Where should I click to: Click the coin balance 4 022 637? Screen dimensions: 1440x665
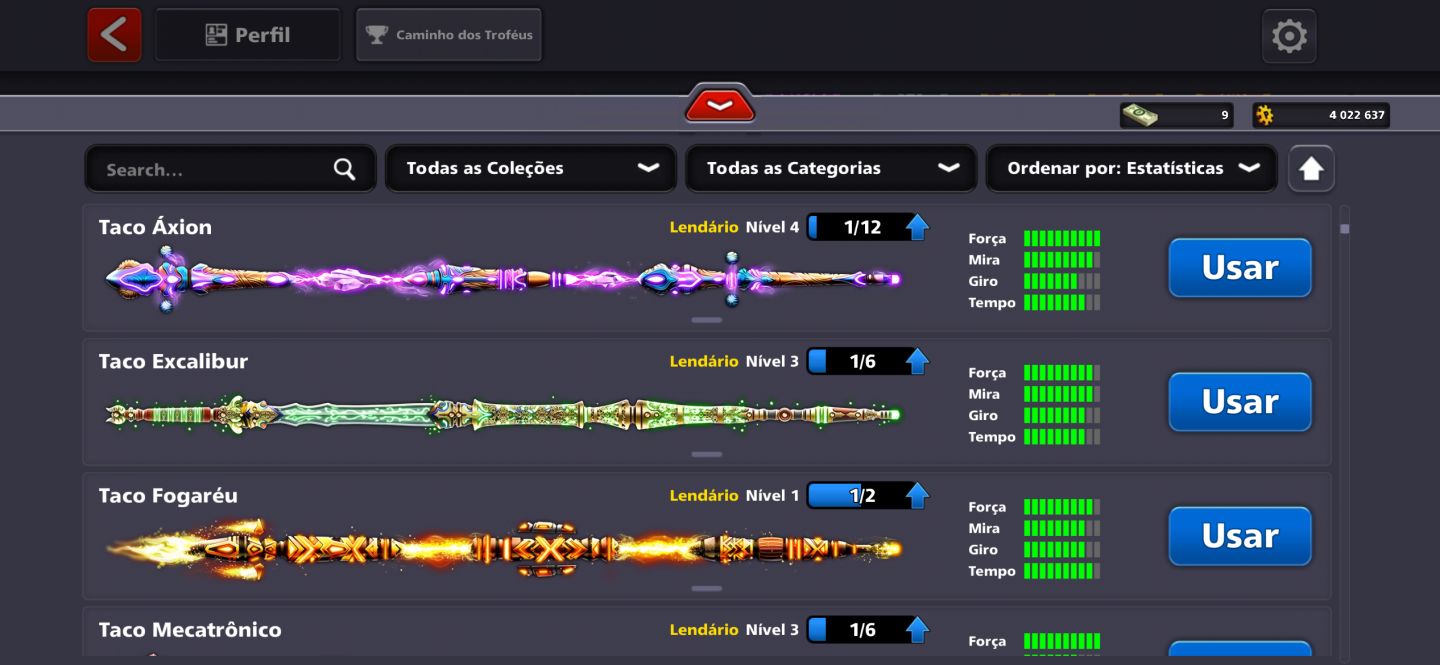point(1322,115)
